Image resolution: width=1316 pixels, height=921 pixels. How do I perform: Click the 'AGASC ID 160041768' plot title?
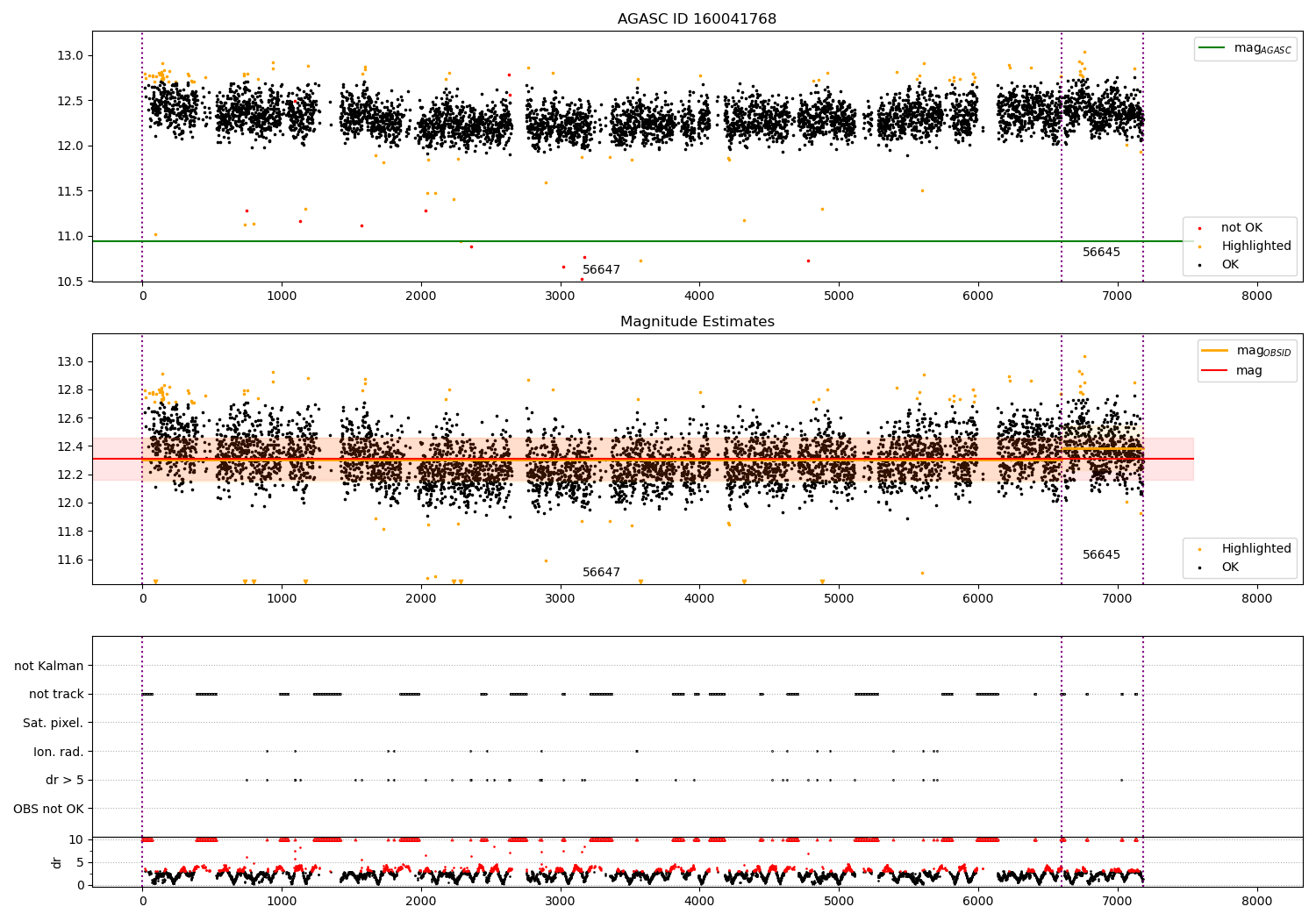697,19
